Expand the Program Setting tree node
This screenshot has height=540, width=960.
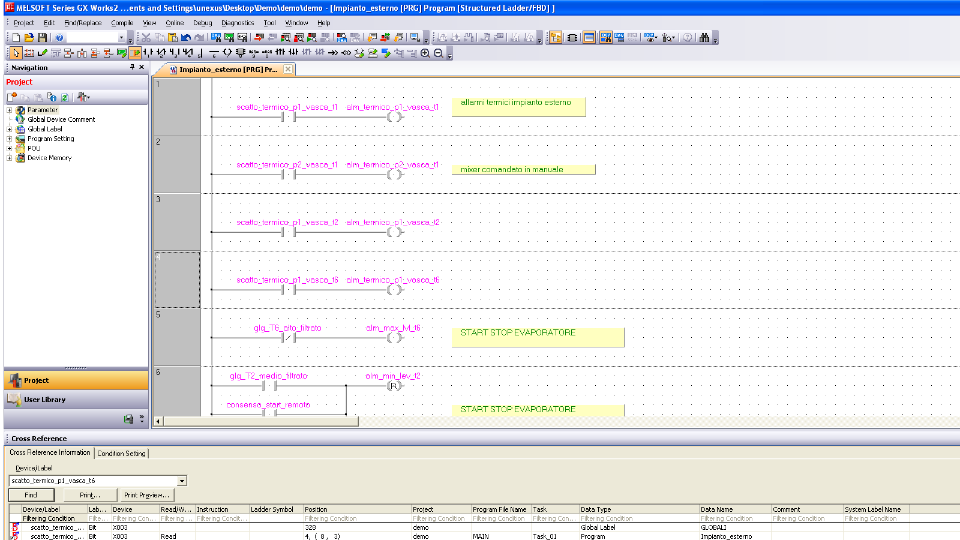9,139
